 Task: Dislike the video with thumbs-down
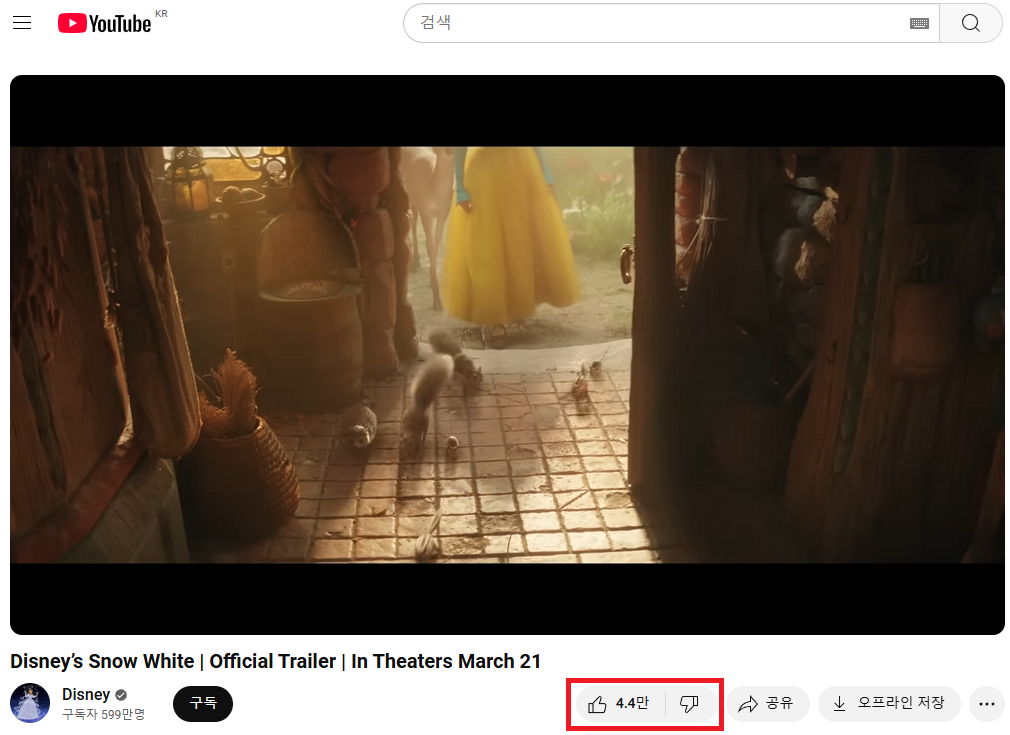pyautogui.click(x=690, y=703)
